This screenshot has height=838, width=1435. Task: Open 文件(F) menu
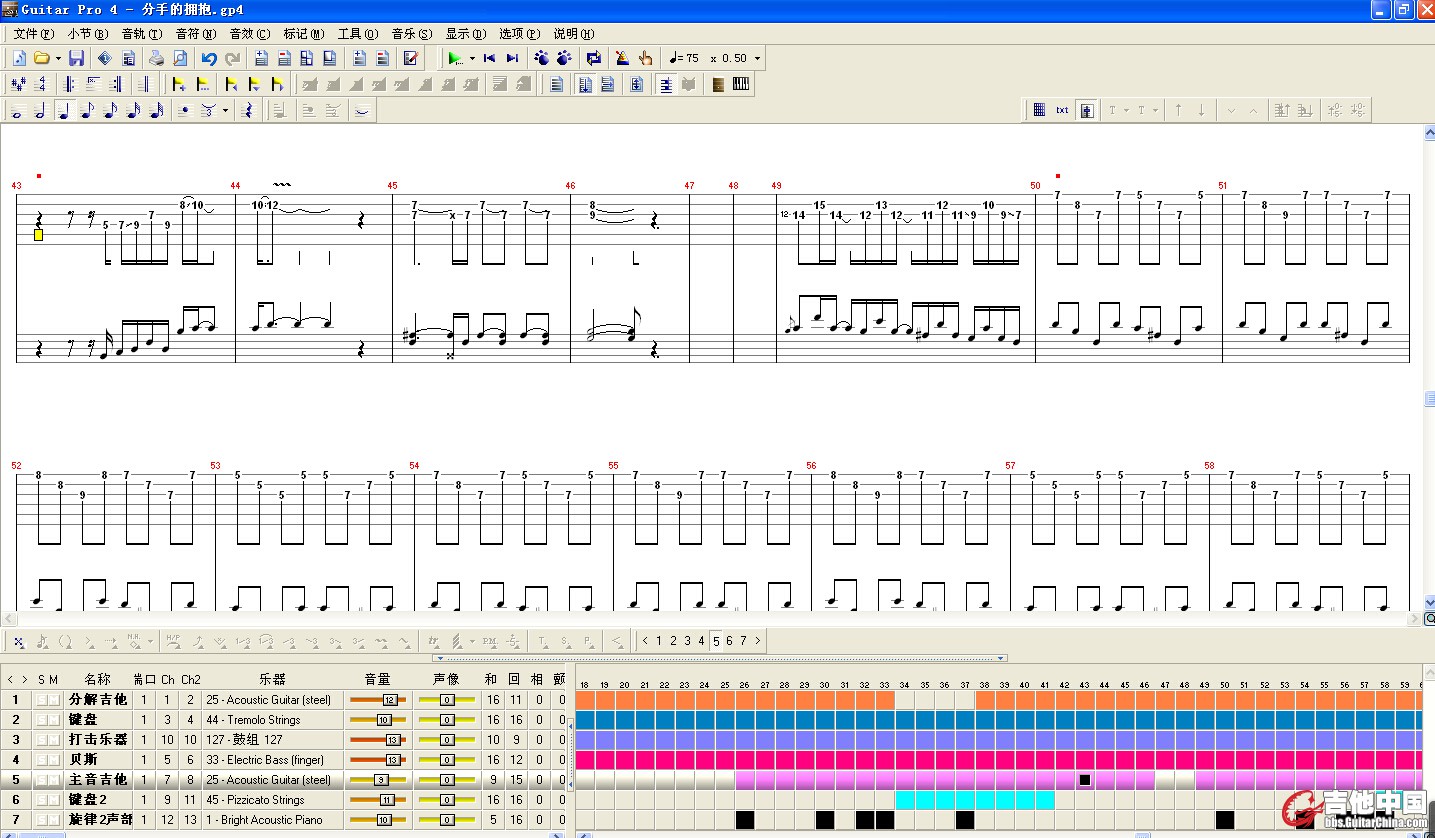34,33
